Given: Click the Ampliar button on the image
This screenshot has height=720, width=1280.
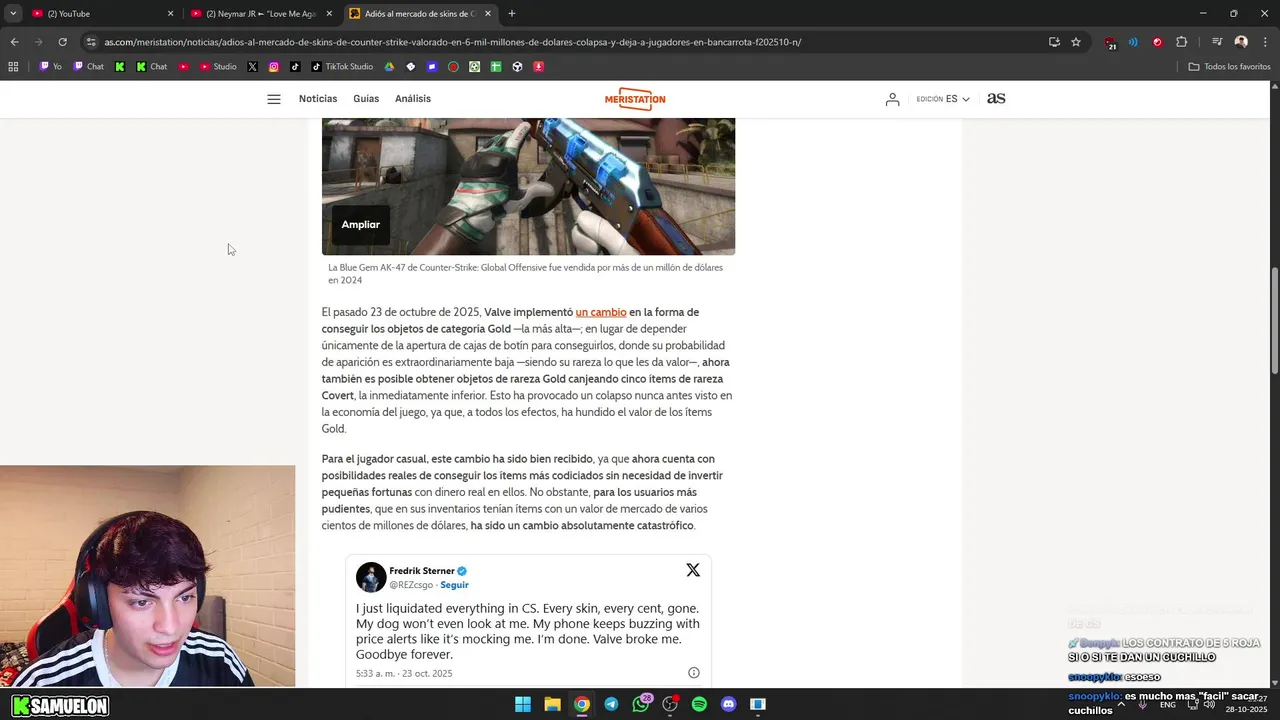Looking at the screenshot, I should tap(361, 225).
